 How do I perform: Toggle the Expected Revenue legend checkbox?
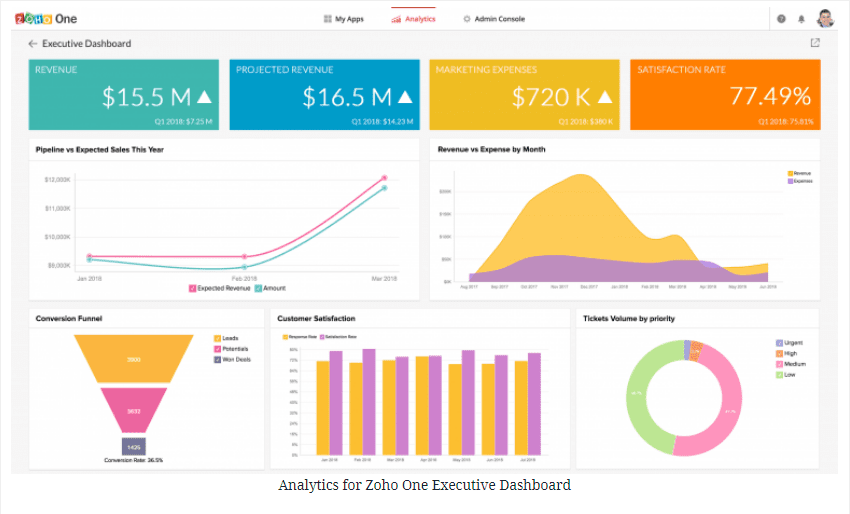193,288
